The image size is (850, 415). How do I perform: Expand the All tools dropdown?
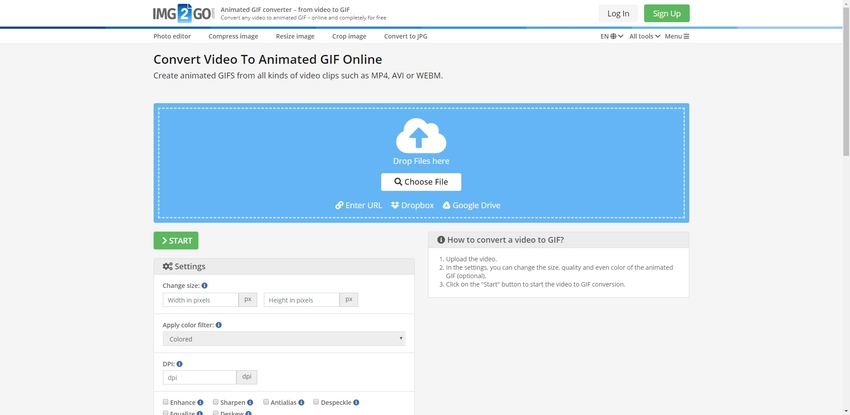[645, 36]
